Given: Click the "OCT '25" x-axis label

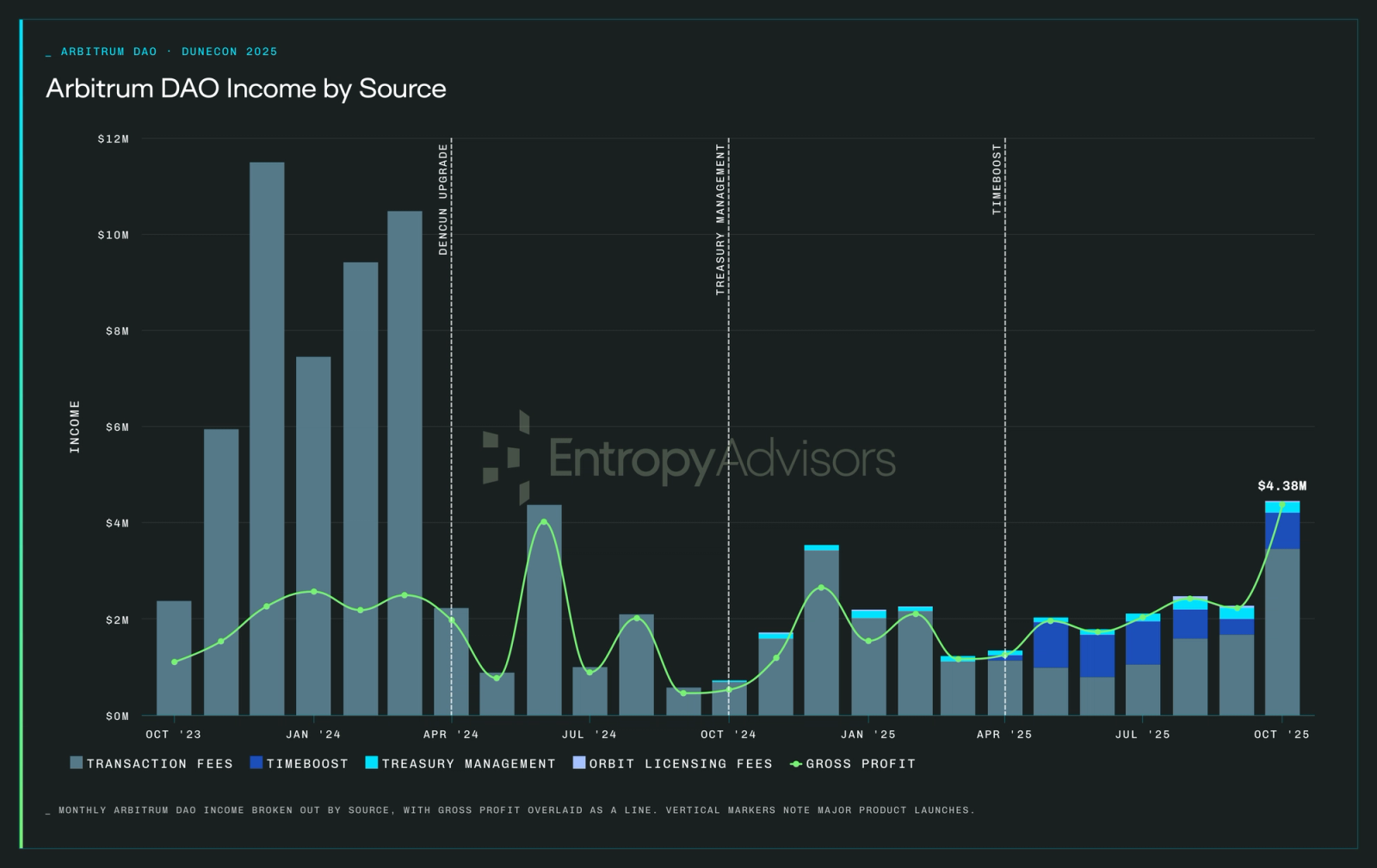Looking at the screenshot, I should [1281, 735].
